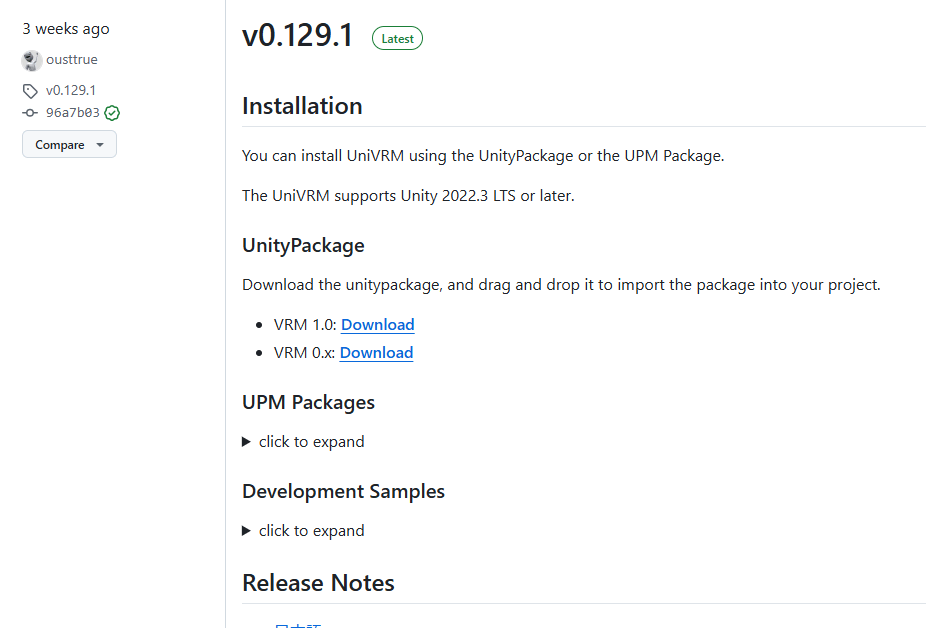The width and height of the screenshot is (926, 628).
Task: Open the v0.129.1 tag link in sidebar
Action: pos(71,90)
